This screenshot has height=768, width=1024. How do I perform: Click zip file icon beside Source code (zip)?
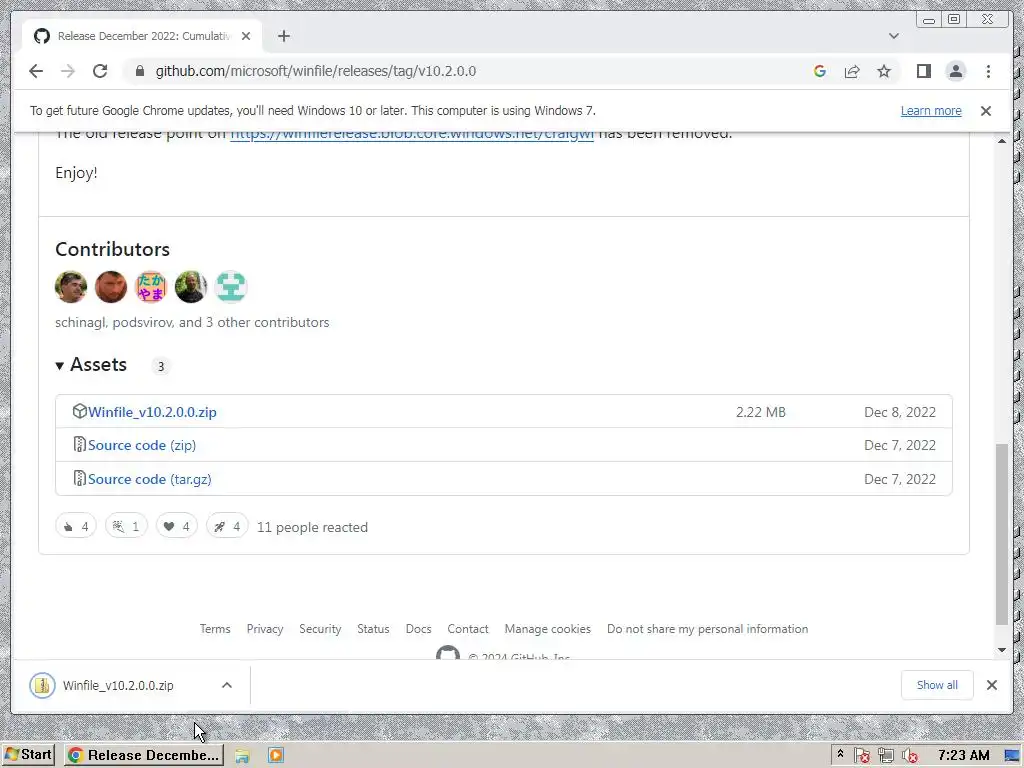[80, 445]
